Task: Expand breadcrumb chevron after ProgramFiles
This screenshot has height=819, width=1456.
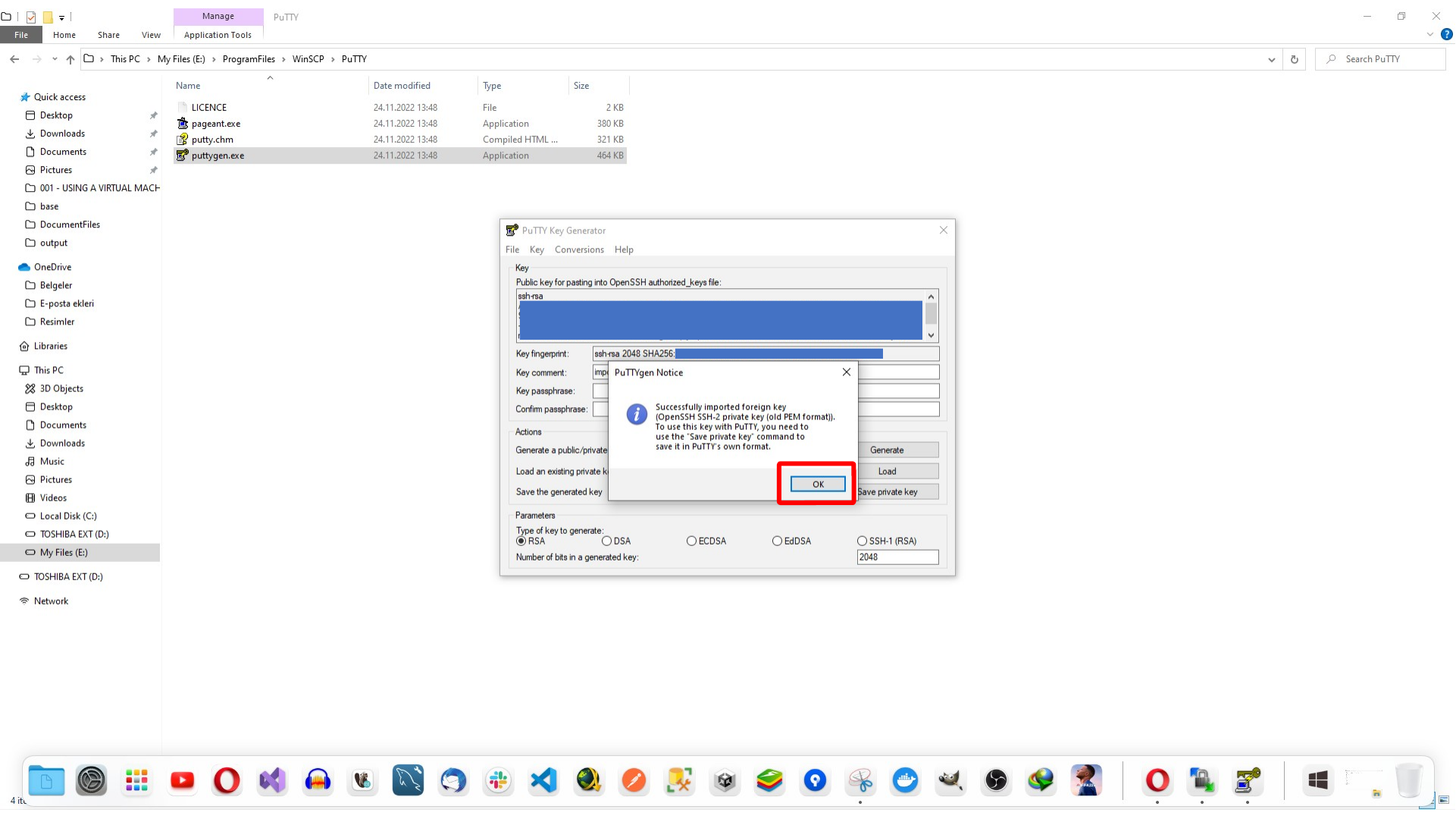Action: click(283, 59)
